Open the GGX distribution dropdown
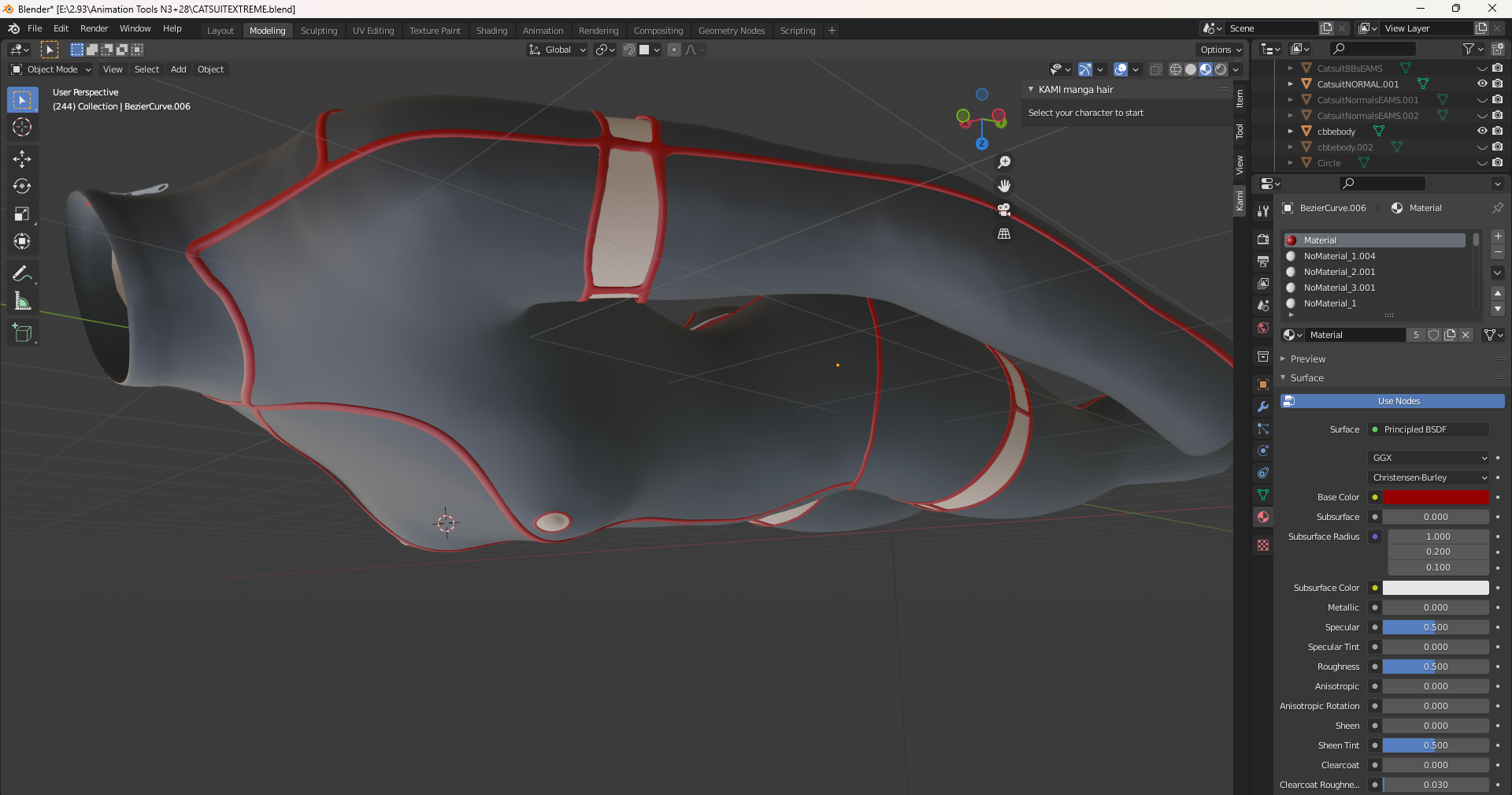 1429,458
